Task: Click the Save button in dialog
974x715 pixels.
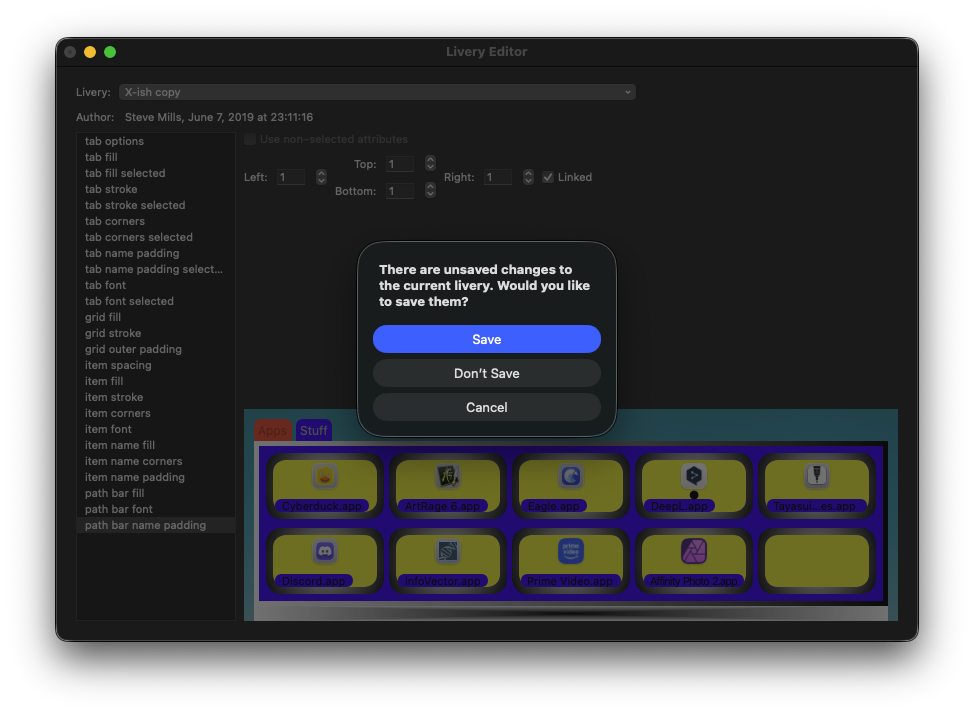Action: tap(487, 339)
